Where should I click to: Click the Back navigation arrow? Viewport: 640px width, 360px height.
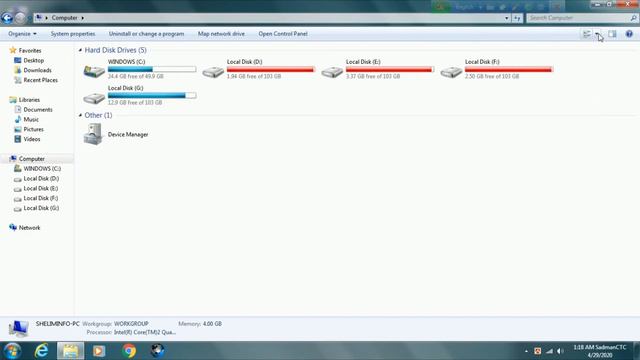click(7, 18)
